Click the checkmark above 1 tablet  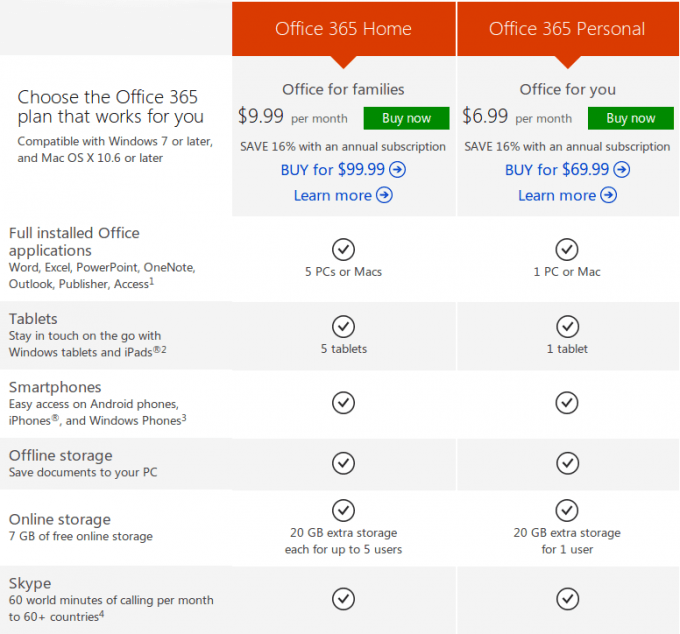pos(567,327)
